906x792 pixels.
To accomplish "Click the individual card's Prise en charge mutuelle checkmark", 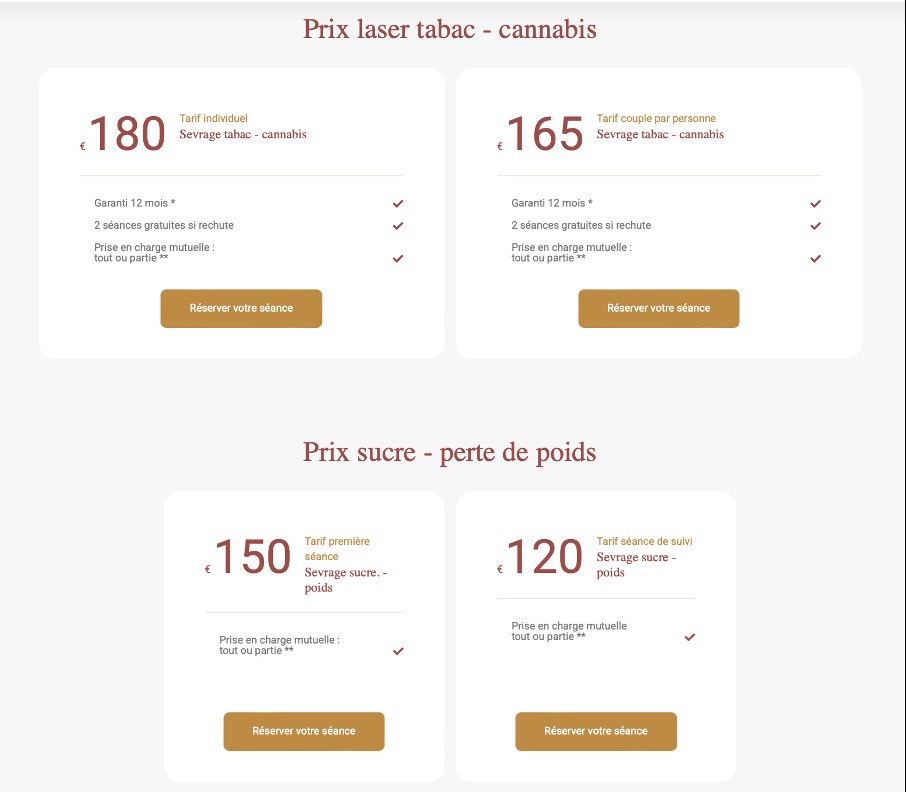I will tap(398, 258).
